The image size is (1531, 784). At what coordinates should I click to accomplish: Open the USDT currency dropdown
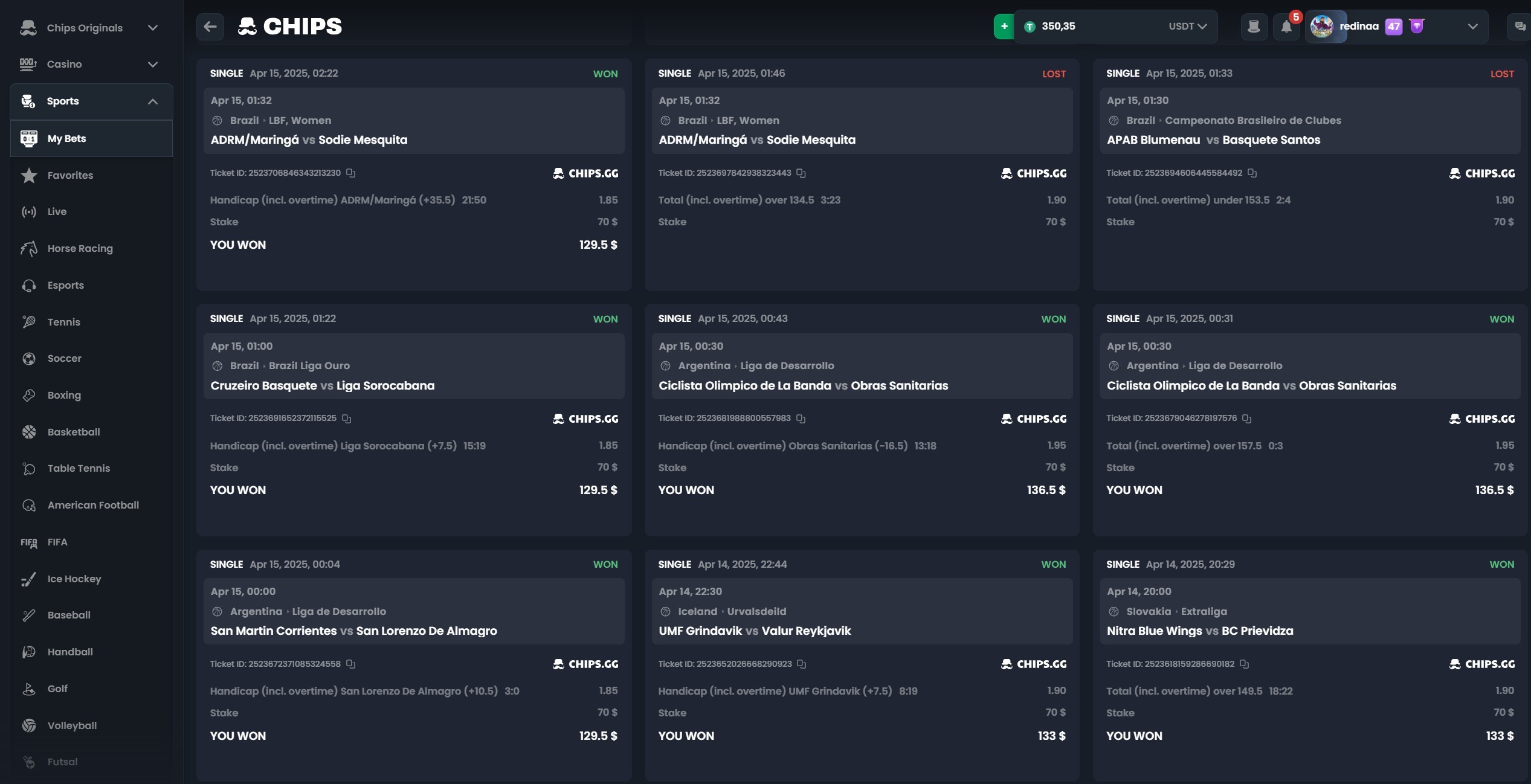point(1187,27)
